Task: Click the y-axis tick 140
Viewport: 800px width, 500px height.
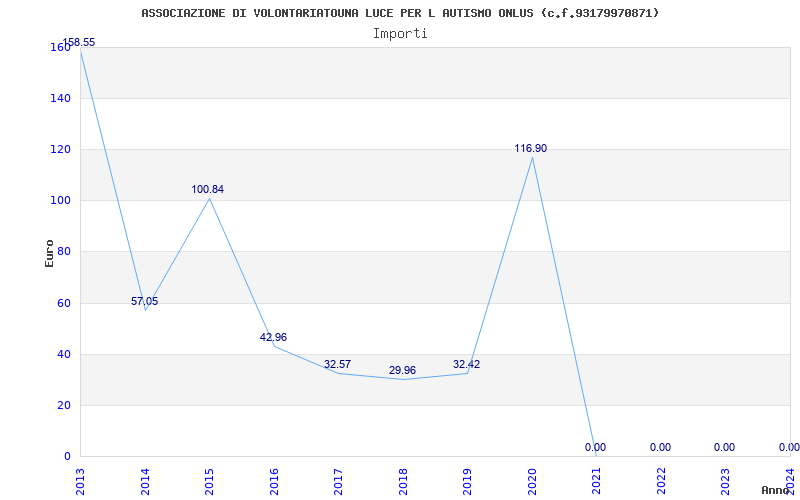Action: point(60,98)
